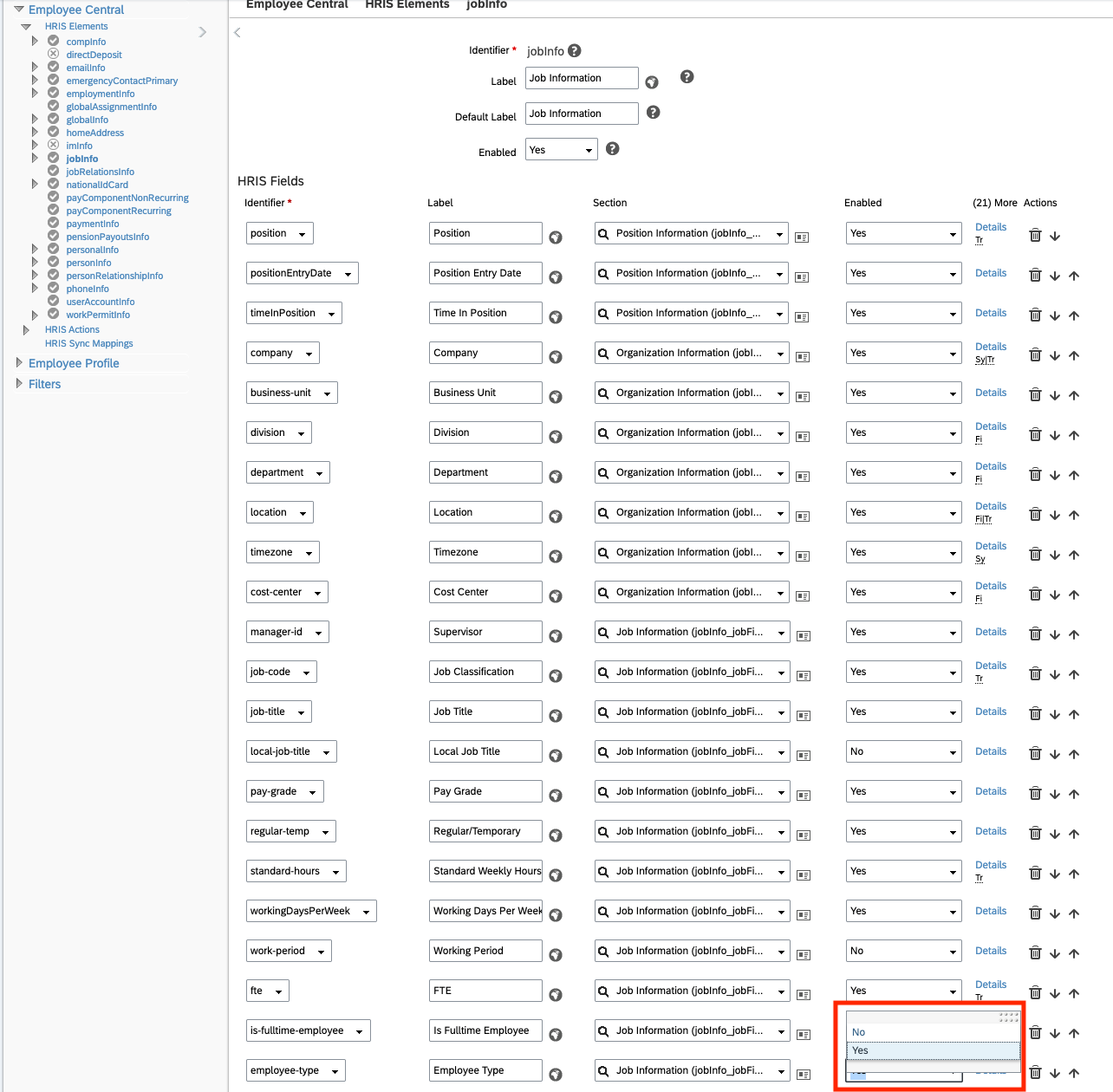Click the green checkmark icon beside emailInfo
This screenshot has height=1092, width=1113.
pos(52,67)
